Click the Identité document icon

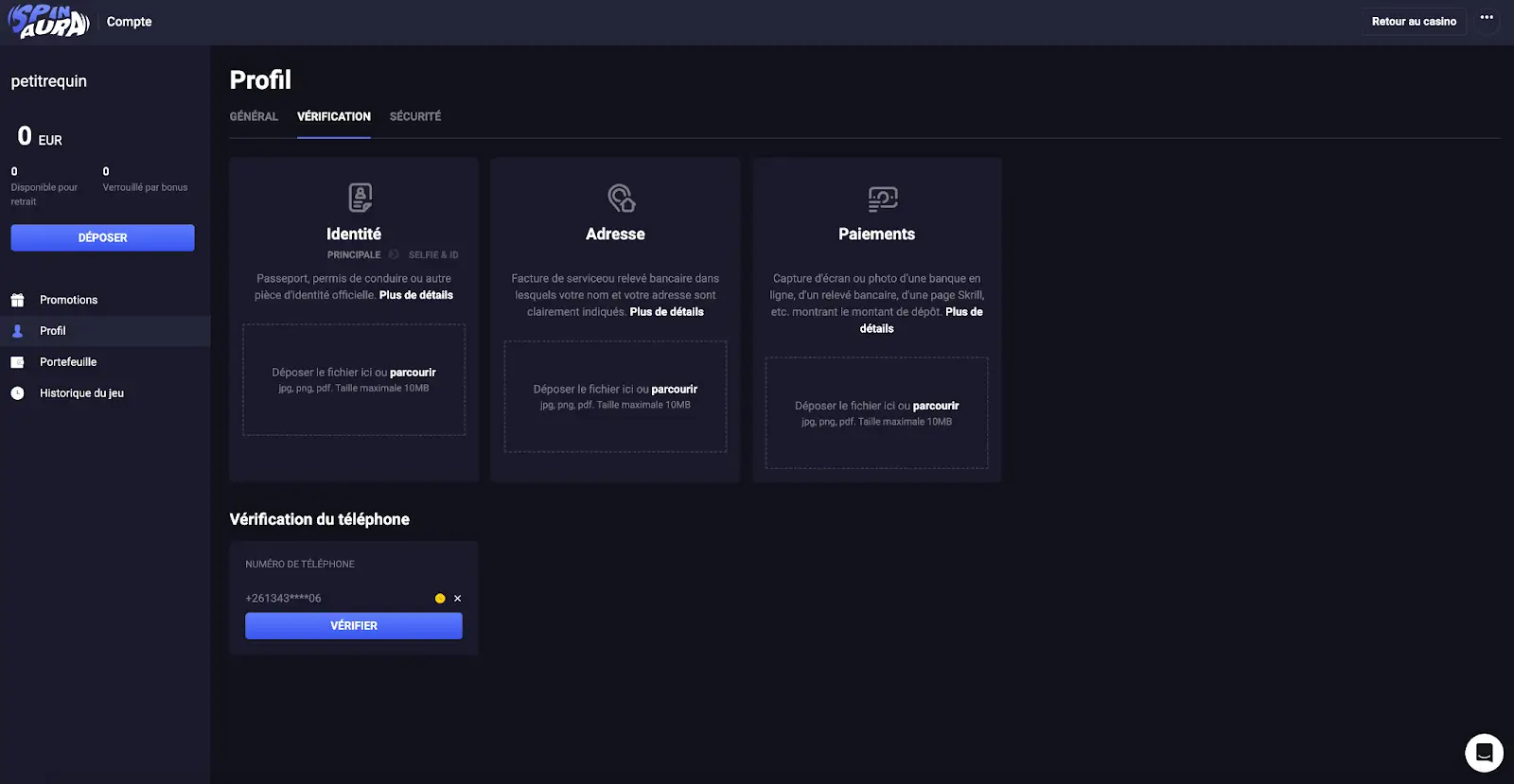coord(360,198)
